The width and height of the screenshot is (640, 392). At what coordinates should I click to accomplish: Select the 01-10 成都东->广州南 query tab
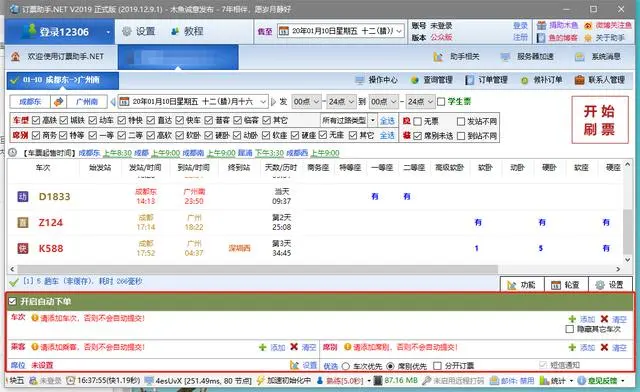[62, 80]
